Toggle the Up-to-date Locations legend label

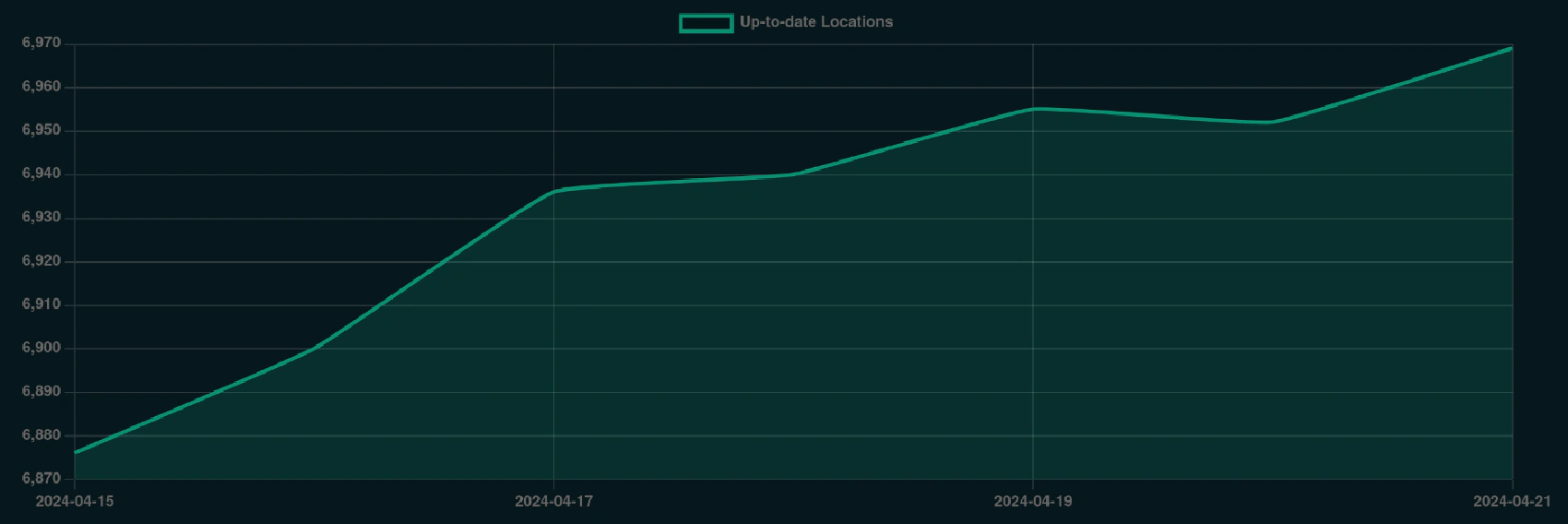pyautogui.click(x=815, y=22)
